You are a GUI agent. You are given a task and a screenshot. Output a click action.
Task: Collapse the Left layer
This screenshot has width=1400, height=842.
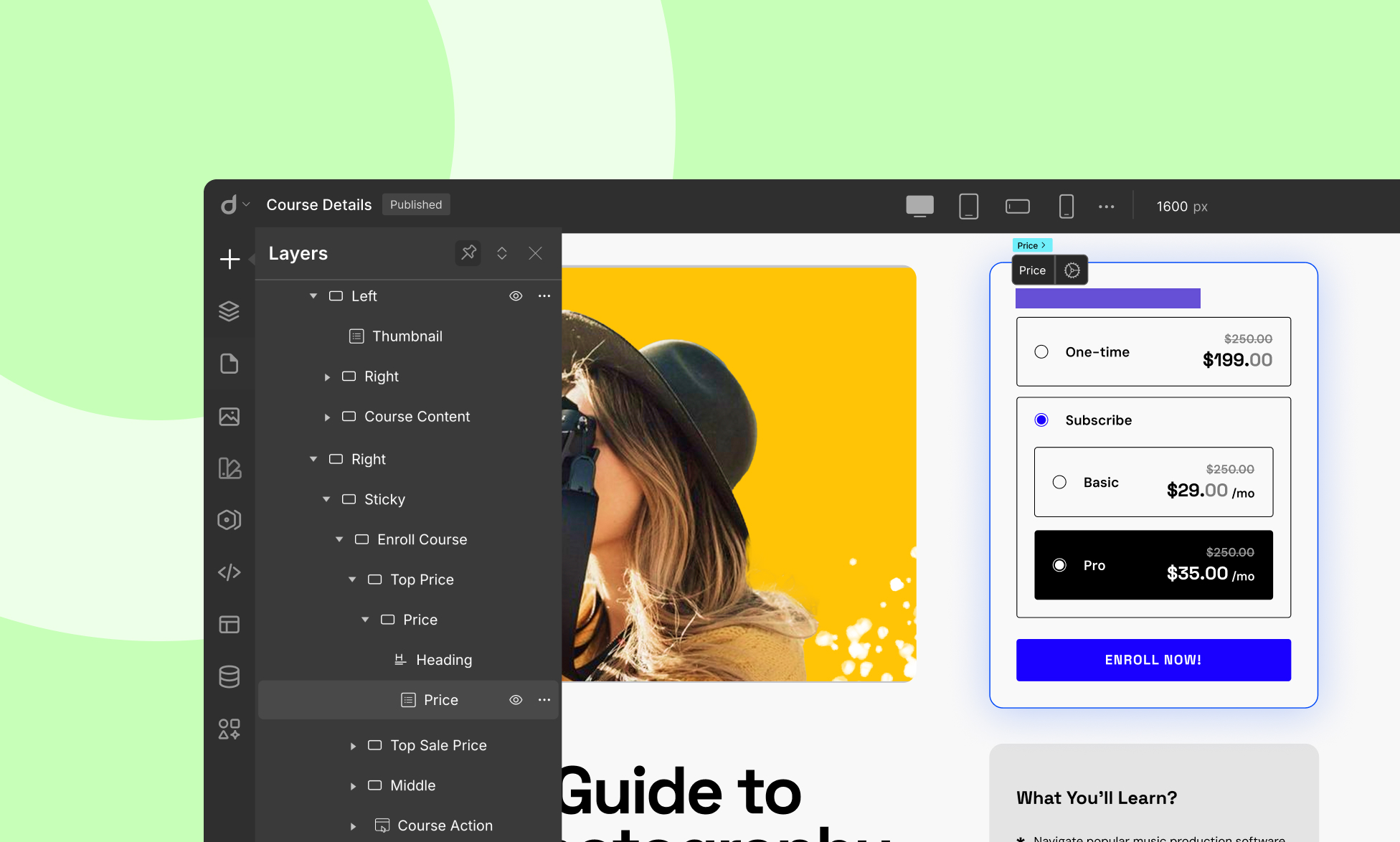[x=313, y=296]
